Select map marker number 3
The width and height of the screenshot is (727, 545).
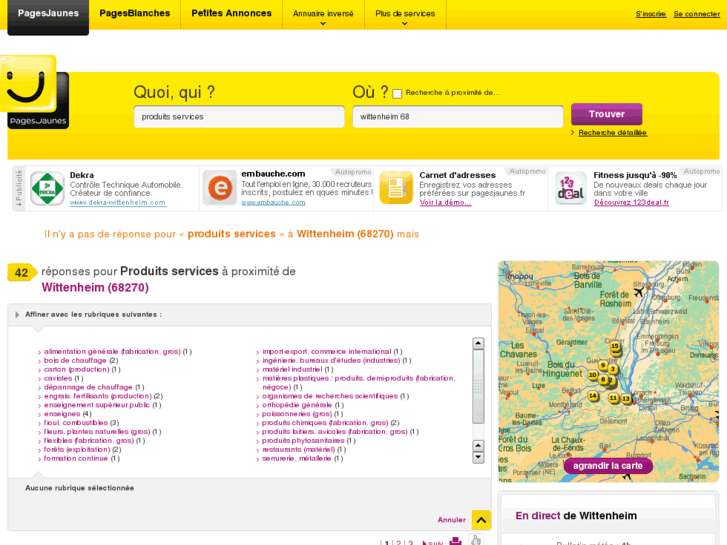click(x=613, y=369)
